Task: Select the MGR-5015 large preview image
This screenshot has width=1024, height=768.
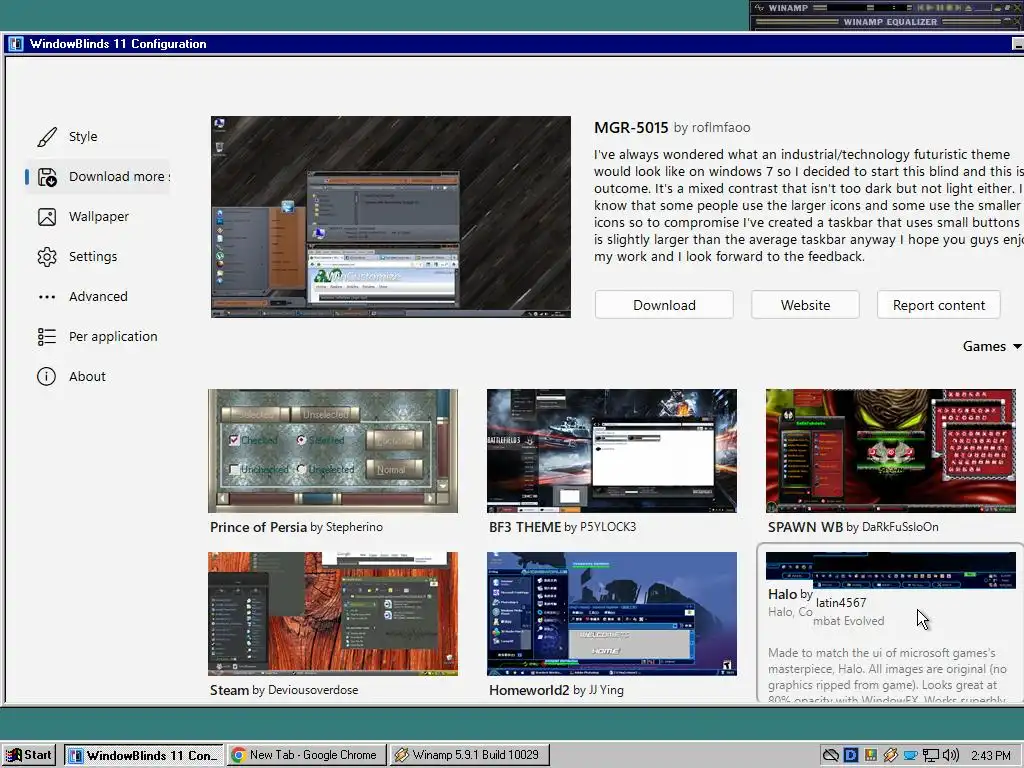Action: (x=391, y=217)
